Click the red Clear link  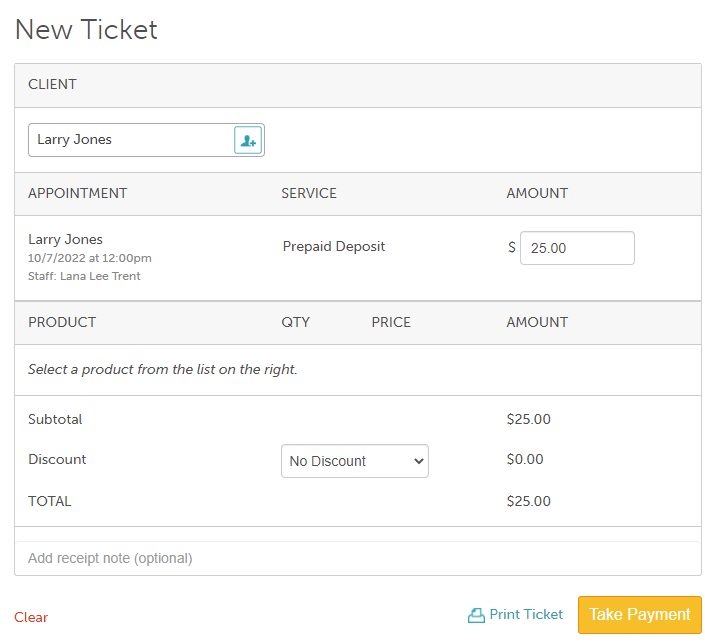point(31,617)
